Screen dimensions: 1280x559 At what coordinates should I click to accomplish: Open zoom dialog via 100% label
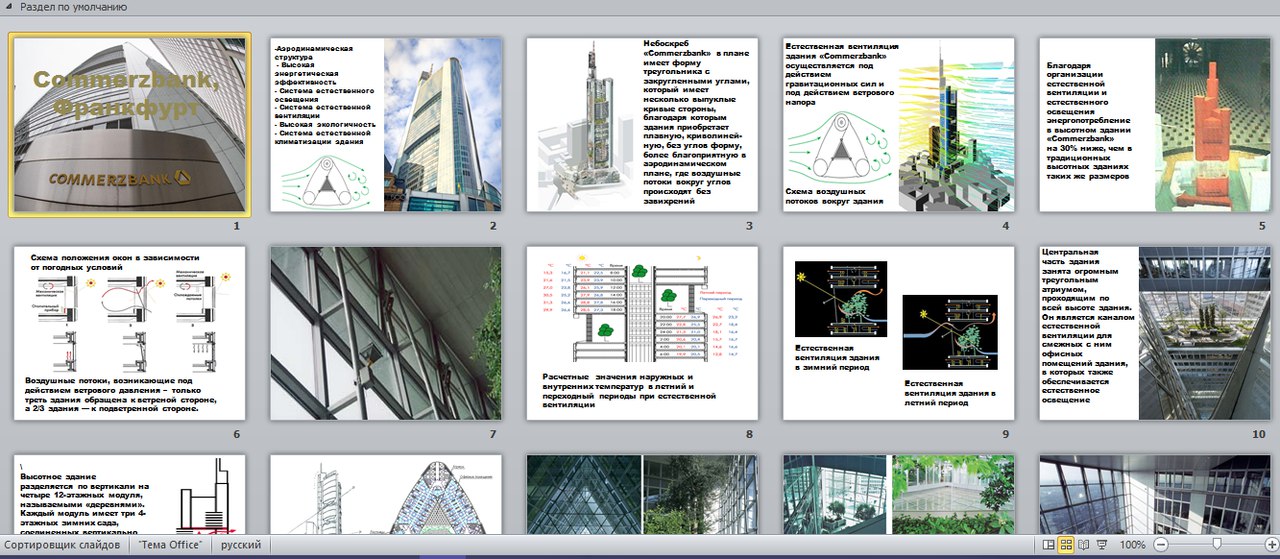point(1133,545)
